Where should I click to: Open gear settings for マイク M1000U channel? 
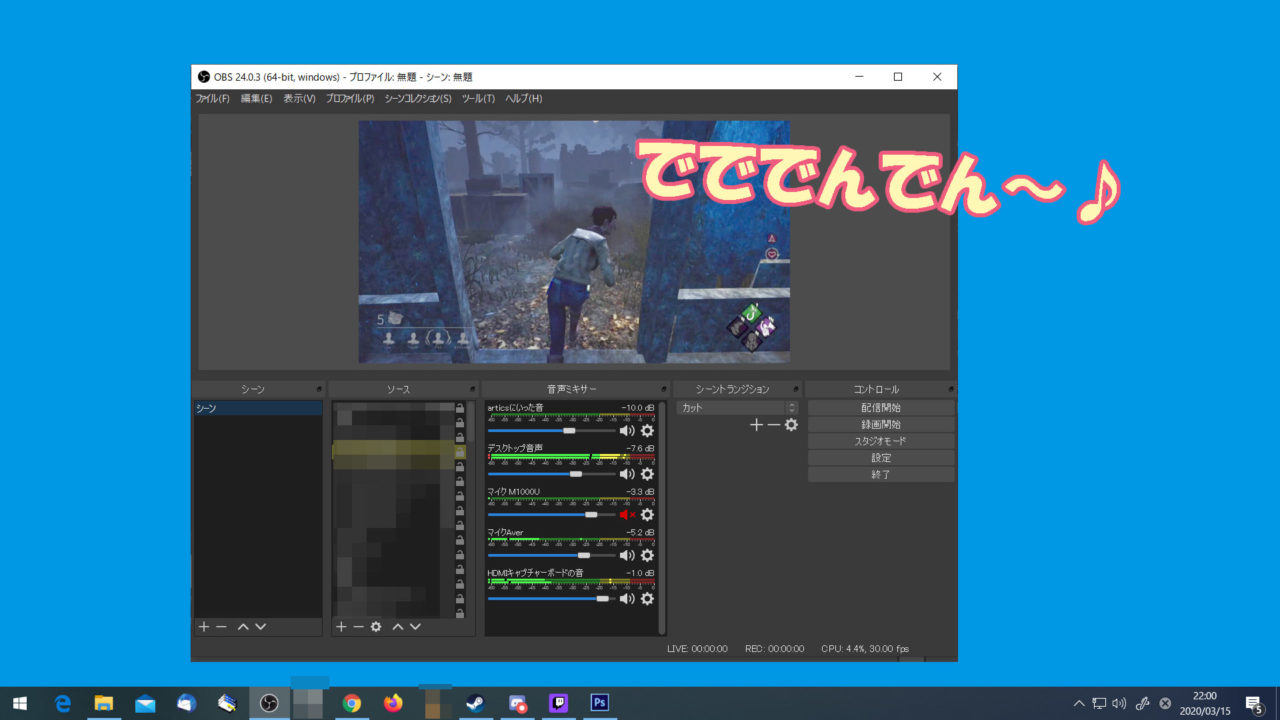[x=647, y=515]
